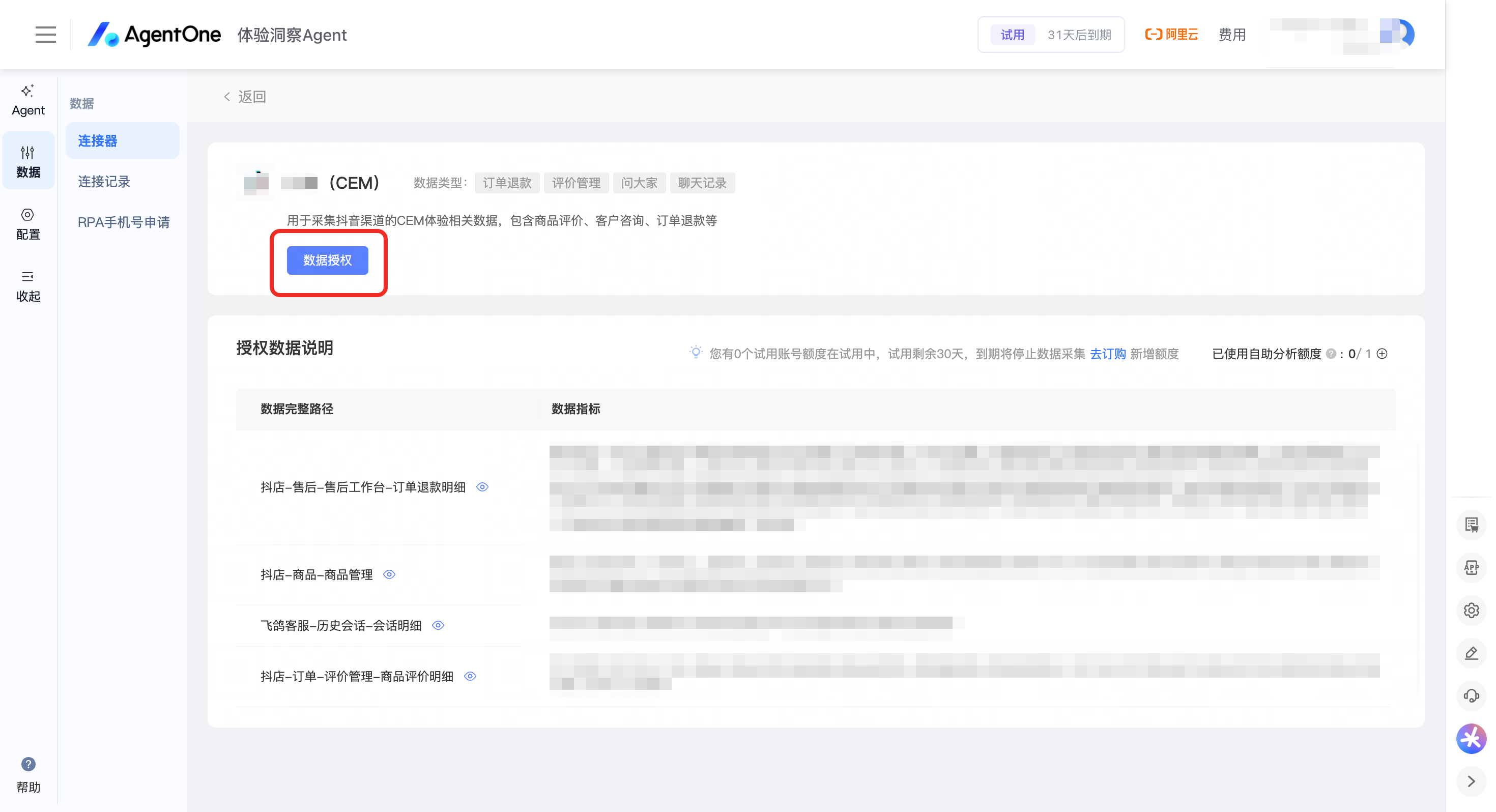Toggle eye icon beside 抖店-商品-商品管理
This screenshot has height=812, width=1496.
point(389,574)
